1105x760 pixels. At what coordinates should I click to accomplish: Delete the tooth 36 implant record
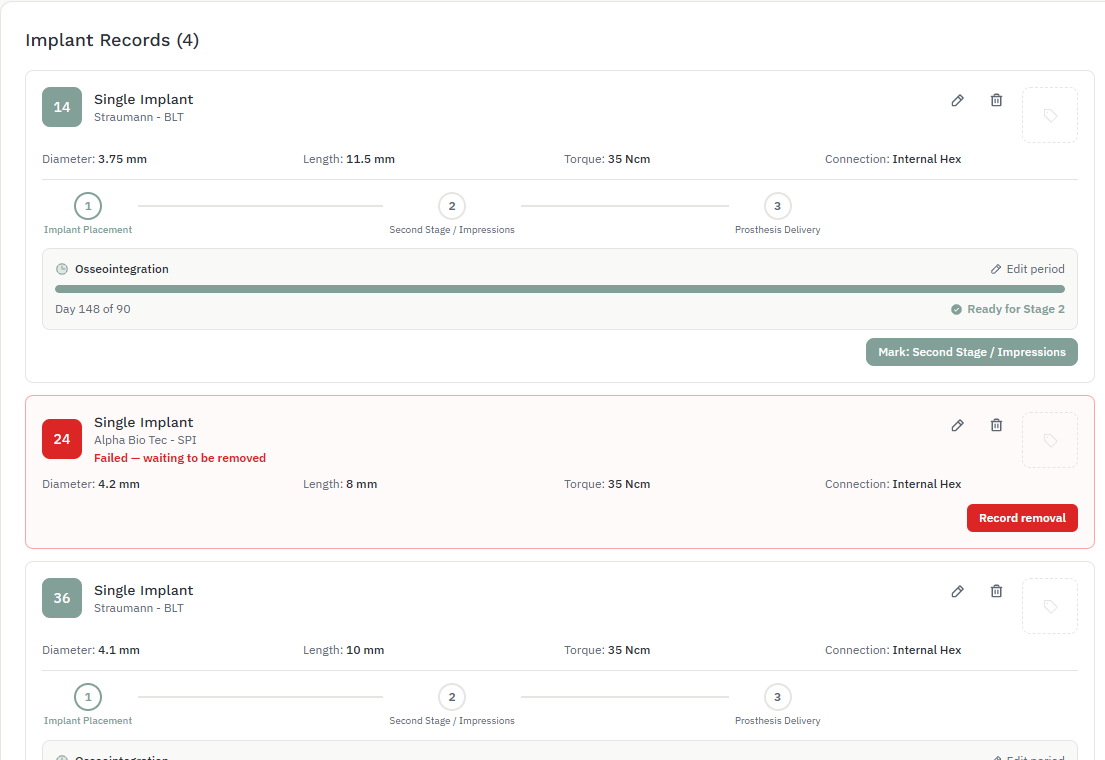point(996,592)
